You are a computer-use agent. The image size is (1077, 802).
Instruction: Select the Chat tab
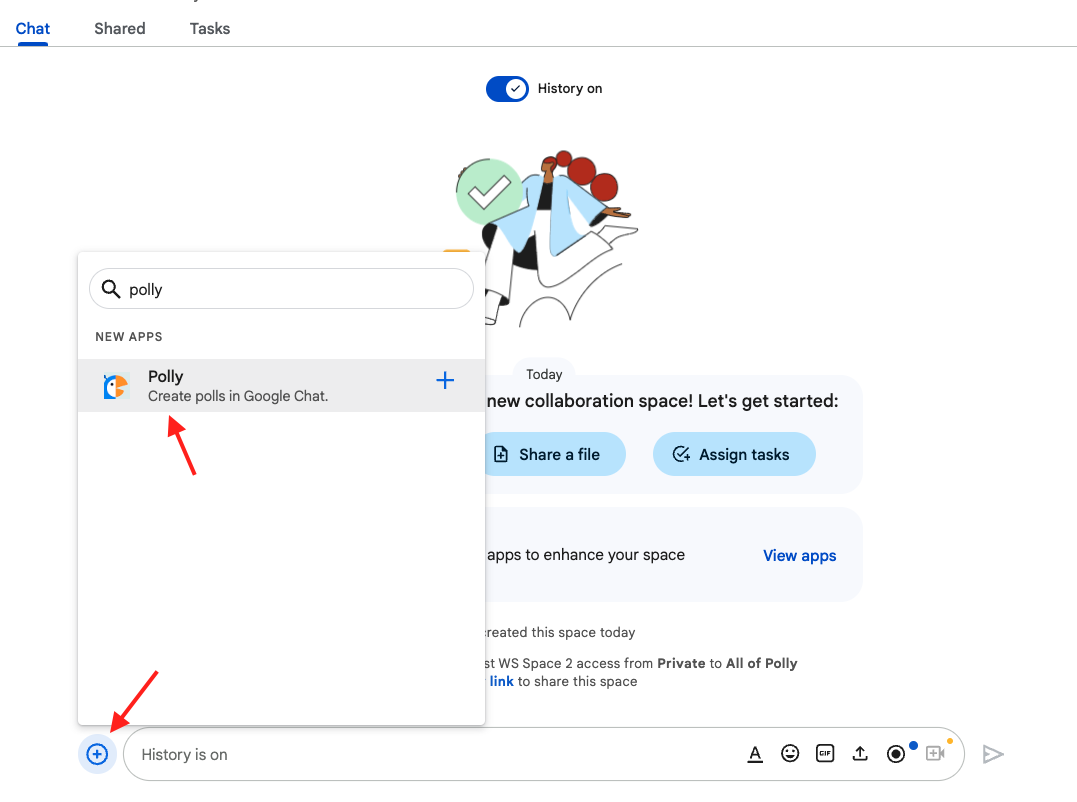coord(33,29)
